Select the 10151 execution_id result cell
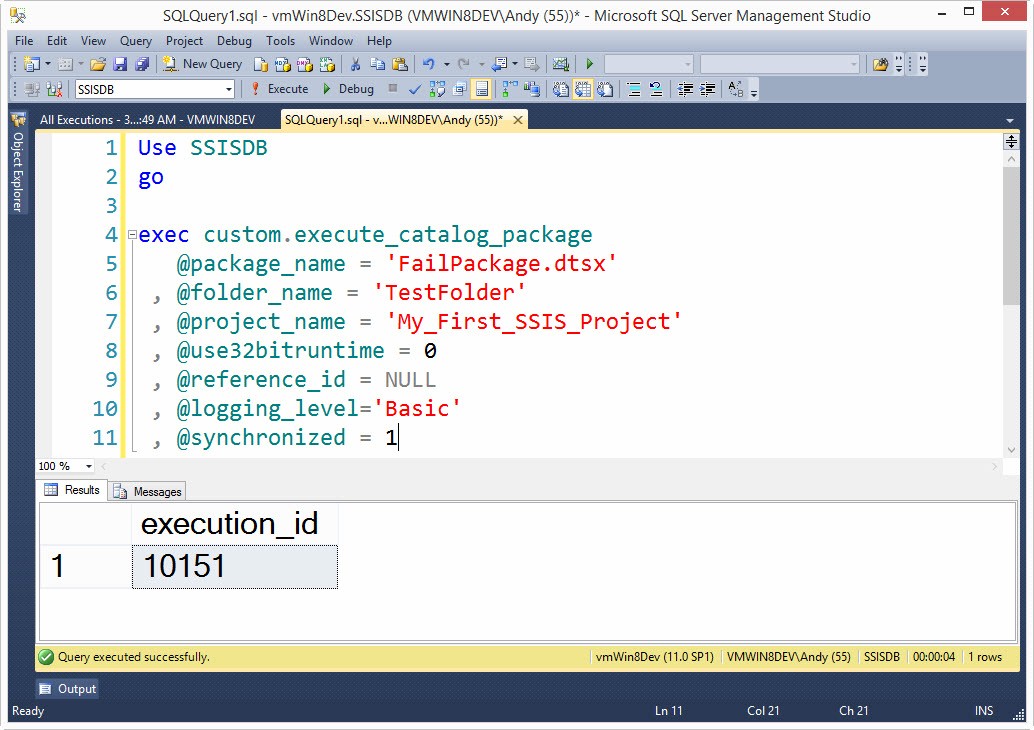 point(234,567)
